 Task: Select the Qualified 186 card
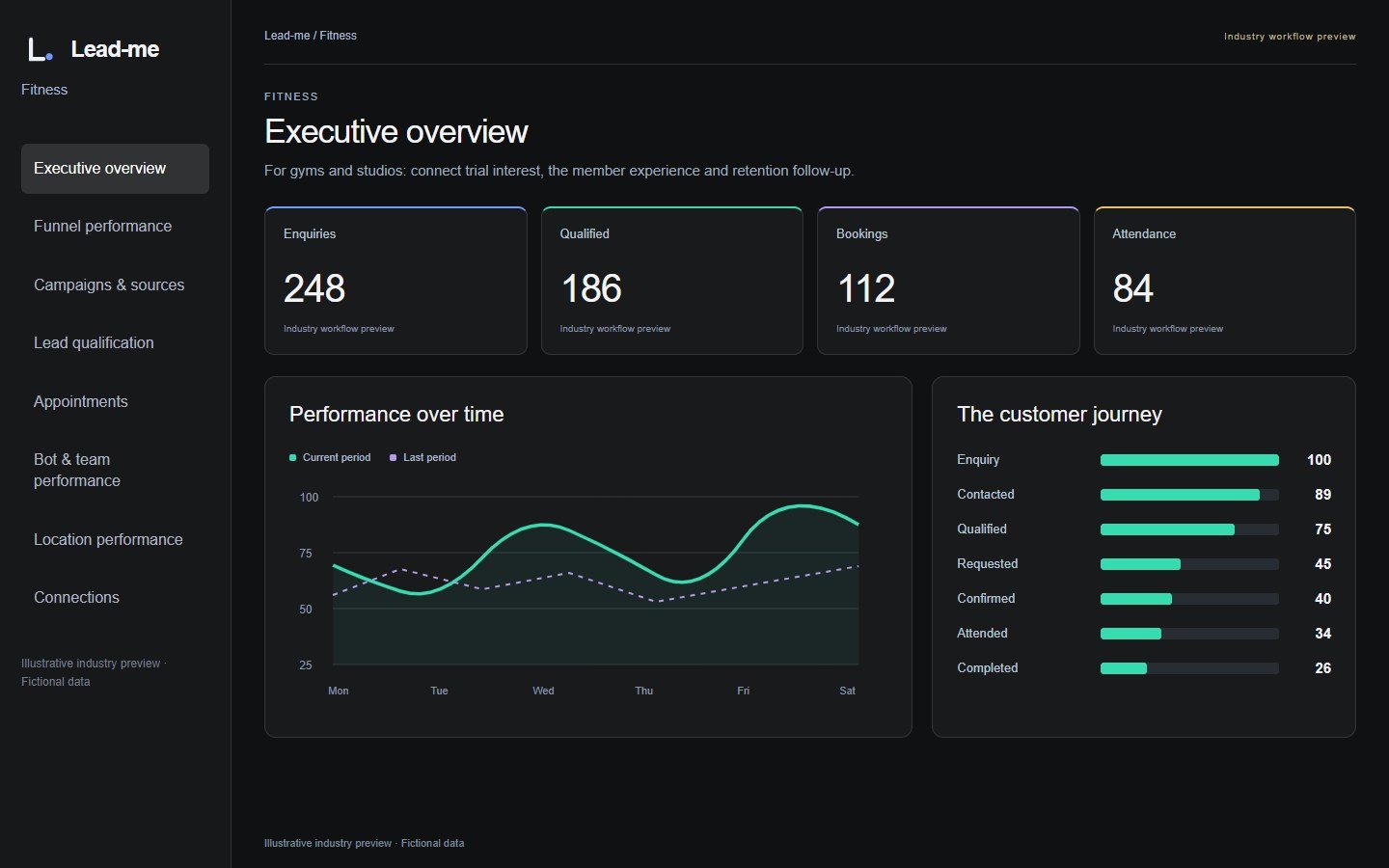point(672,281)
